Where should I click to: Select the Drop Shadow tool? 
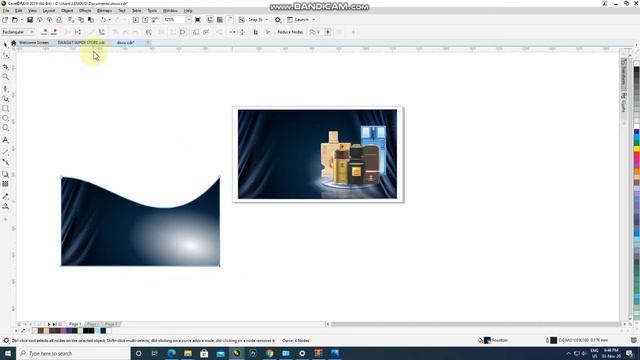pos(5,174)
